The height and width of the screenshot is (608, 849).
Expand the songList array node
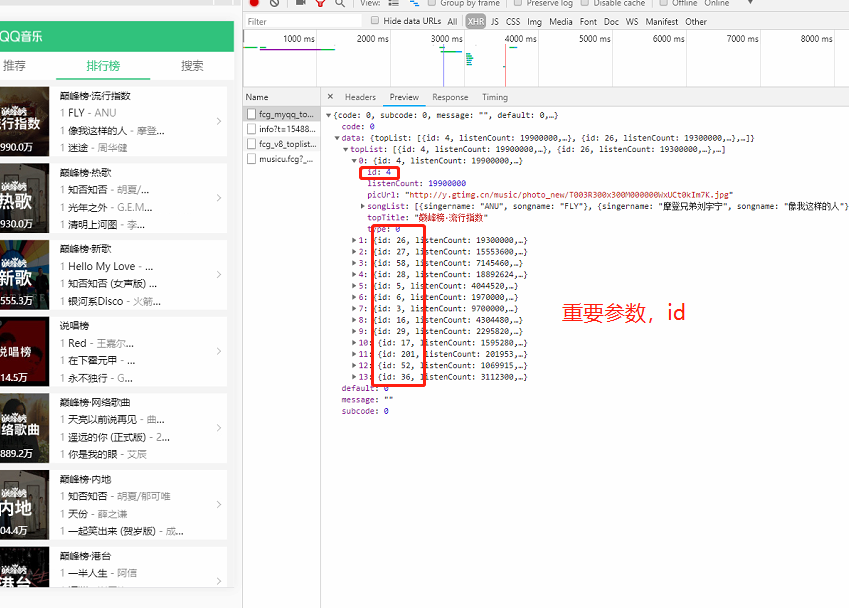(363, 206)
